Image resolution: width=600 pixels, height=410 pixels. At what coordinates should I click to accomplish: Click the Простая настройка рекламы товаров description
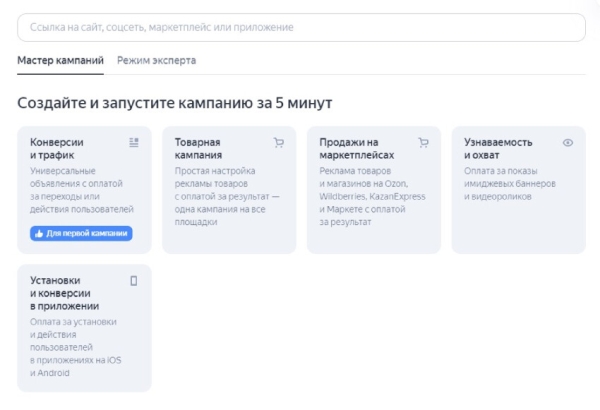point(227,196)
